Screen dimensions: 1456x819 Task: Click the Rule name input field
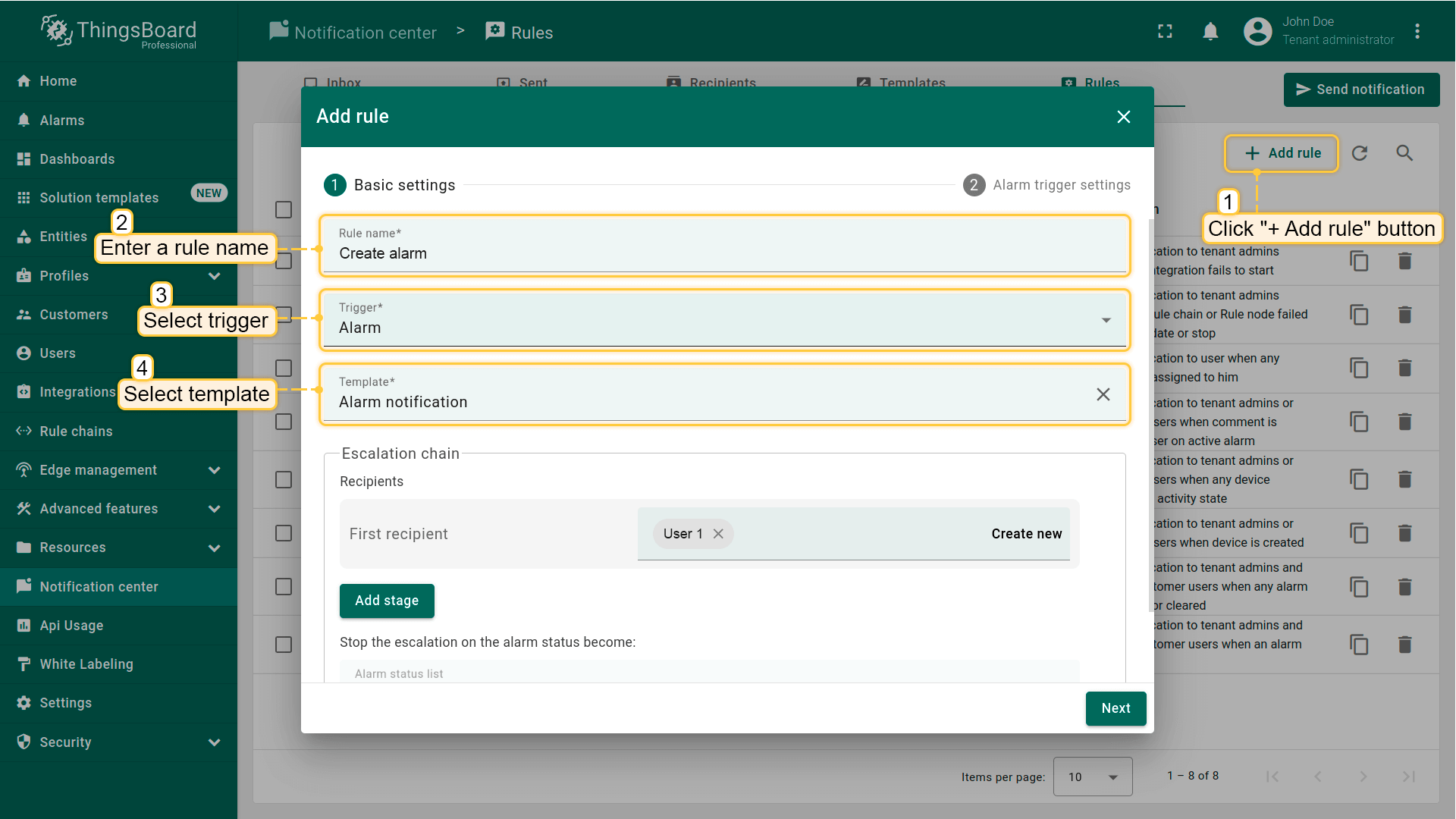pyautogui.click(x=724, y=253)
